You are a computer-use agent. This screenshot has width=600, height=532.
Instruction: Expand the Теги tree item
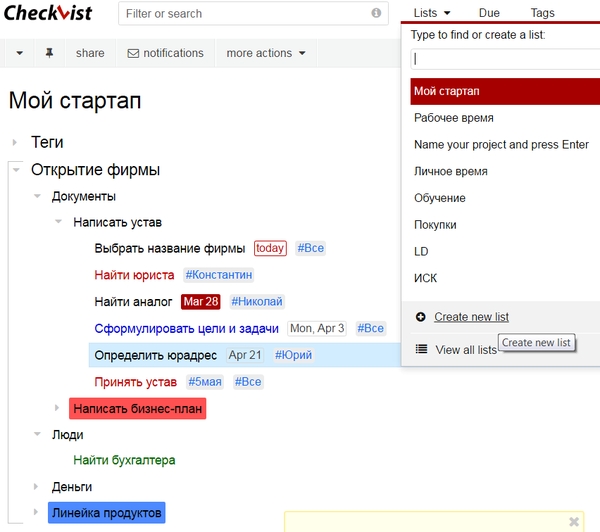tap(15, 143)
